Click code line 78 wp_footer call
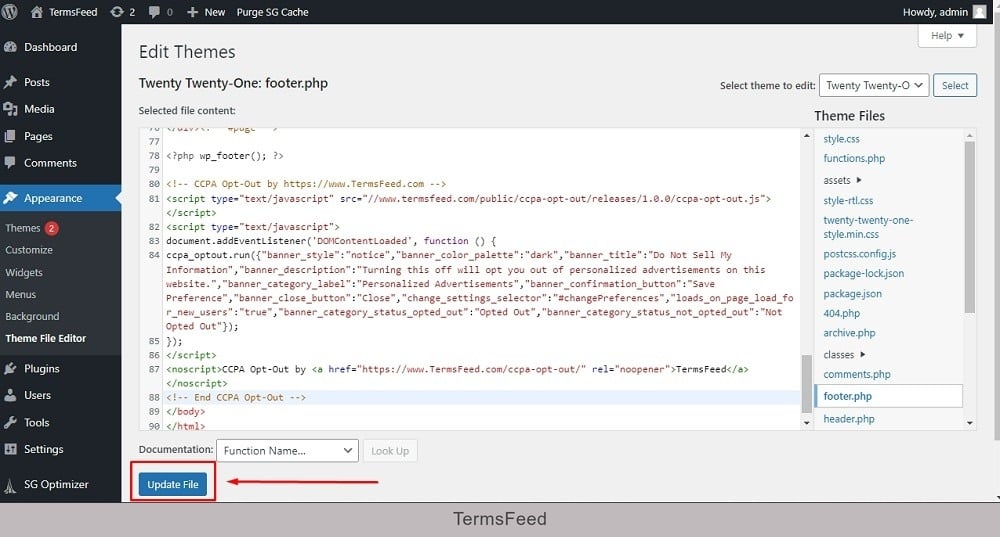Viewport: 1000px width, 537px height. click(224, 156)
